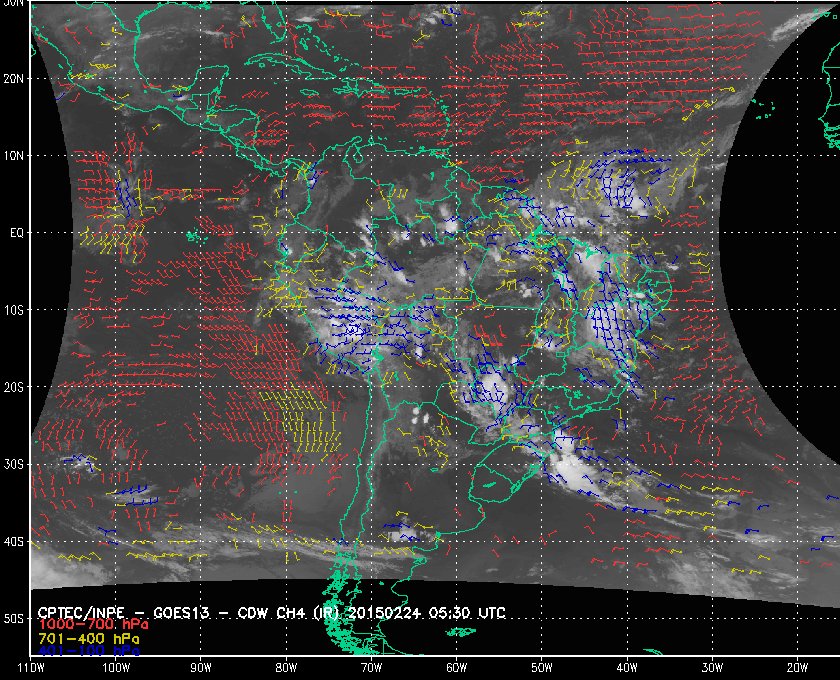Image resolution: width=840 pixels, height=680 pixels.
Task: Select the yellow 701-400 hPa legend entry
Action: 88,639
